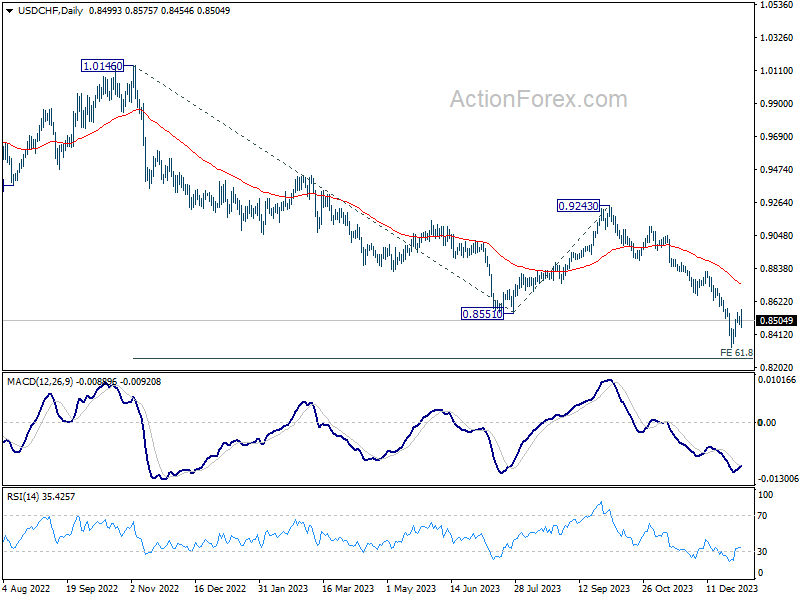Screen dimensions: 800x600
Task: Click the 28 Jul 2023 date marker
Action: click(537, 588)
